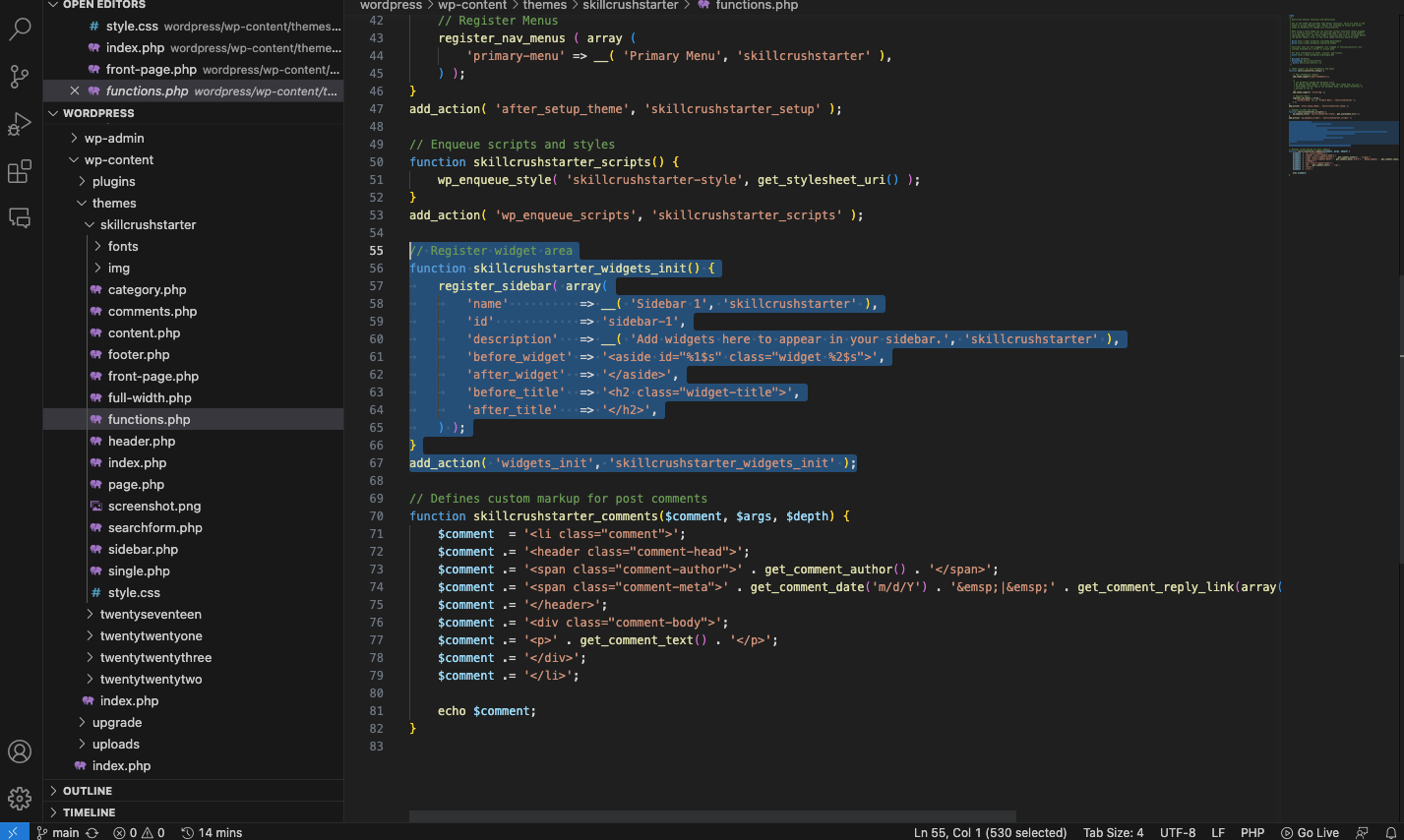Open screenshot.png in the file tree
This screenshot has width=1404, height=840.
(193, 507)
